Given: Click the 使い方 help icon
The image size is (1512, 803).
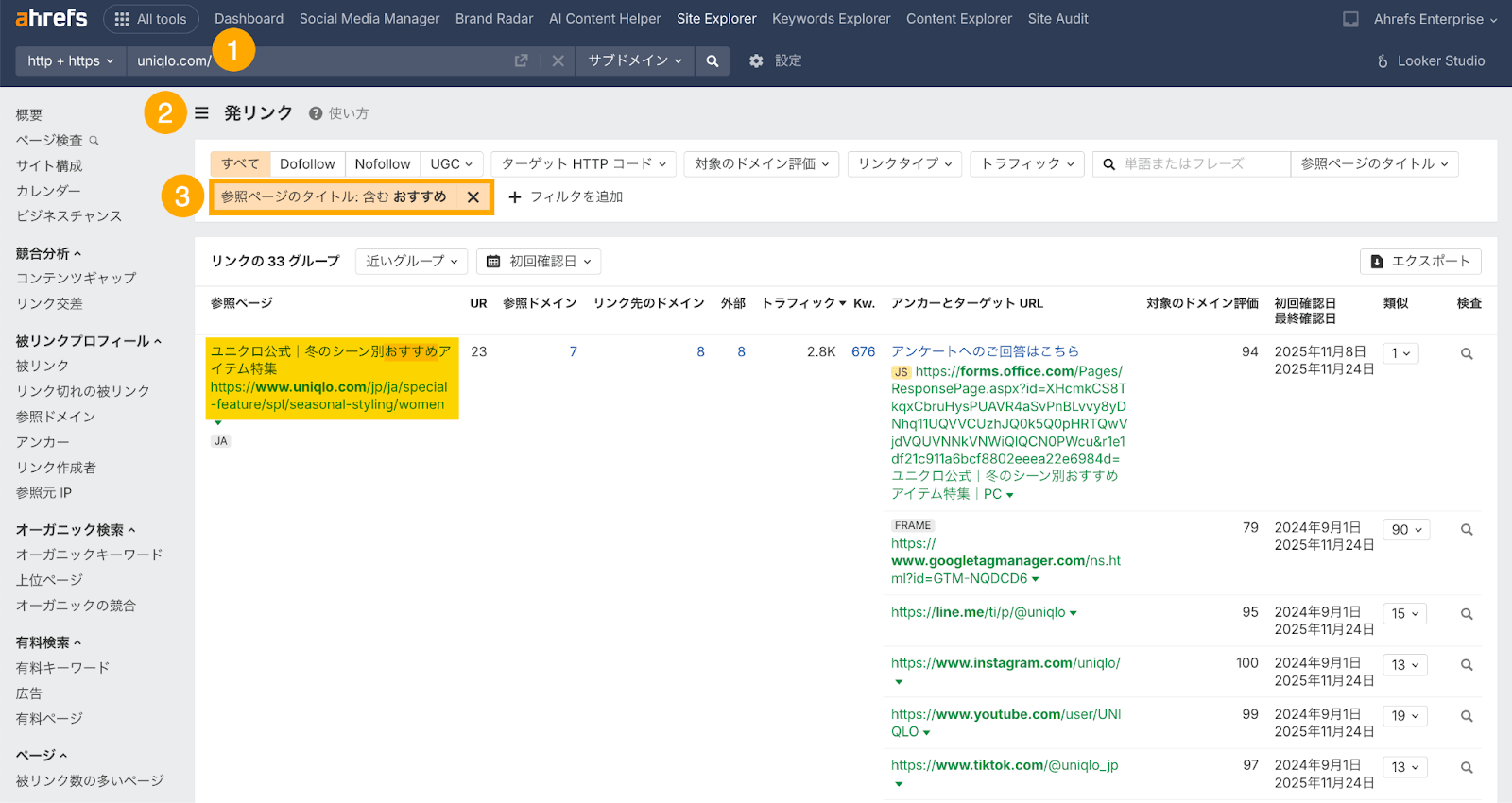Looking at the screenshot, I should pos(316,113).
